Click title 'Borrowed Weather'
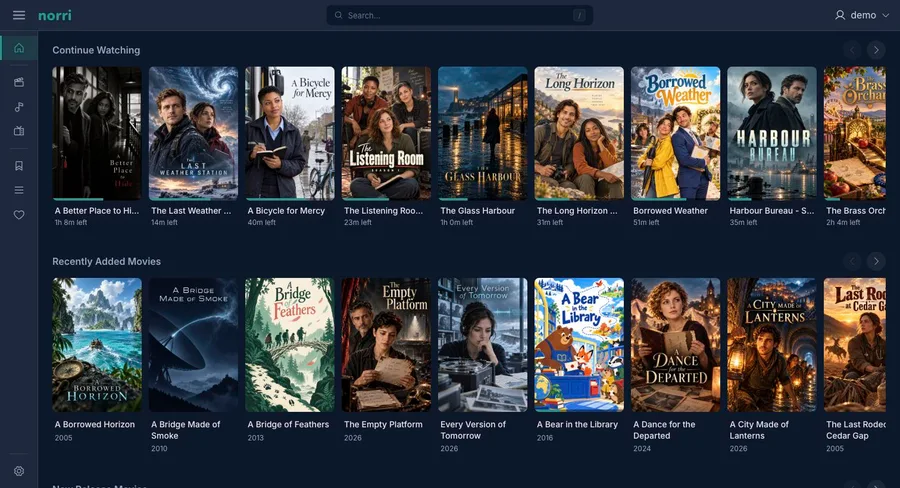This screenshot has width=900, height=488. (x=670, y=211)
